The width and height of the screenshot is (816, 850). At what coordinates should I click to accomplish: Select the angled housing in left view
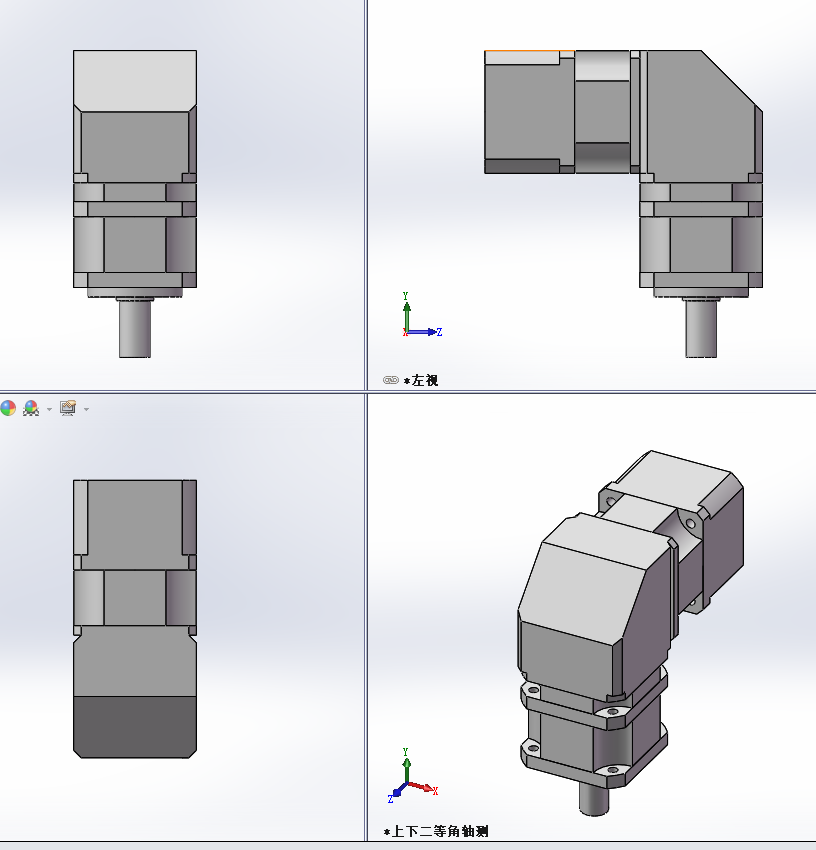pyautogui.click(x=701, y=117)
